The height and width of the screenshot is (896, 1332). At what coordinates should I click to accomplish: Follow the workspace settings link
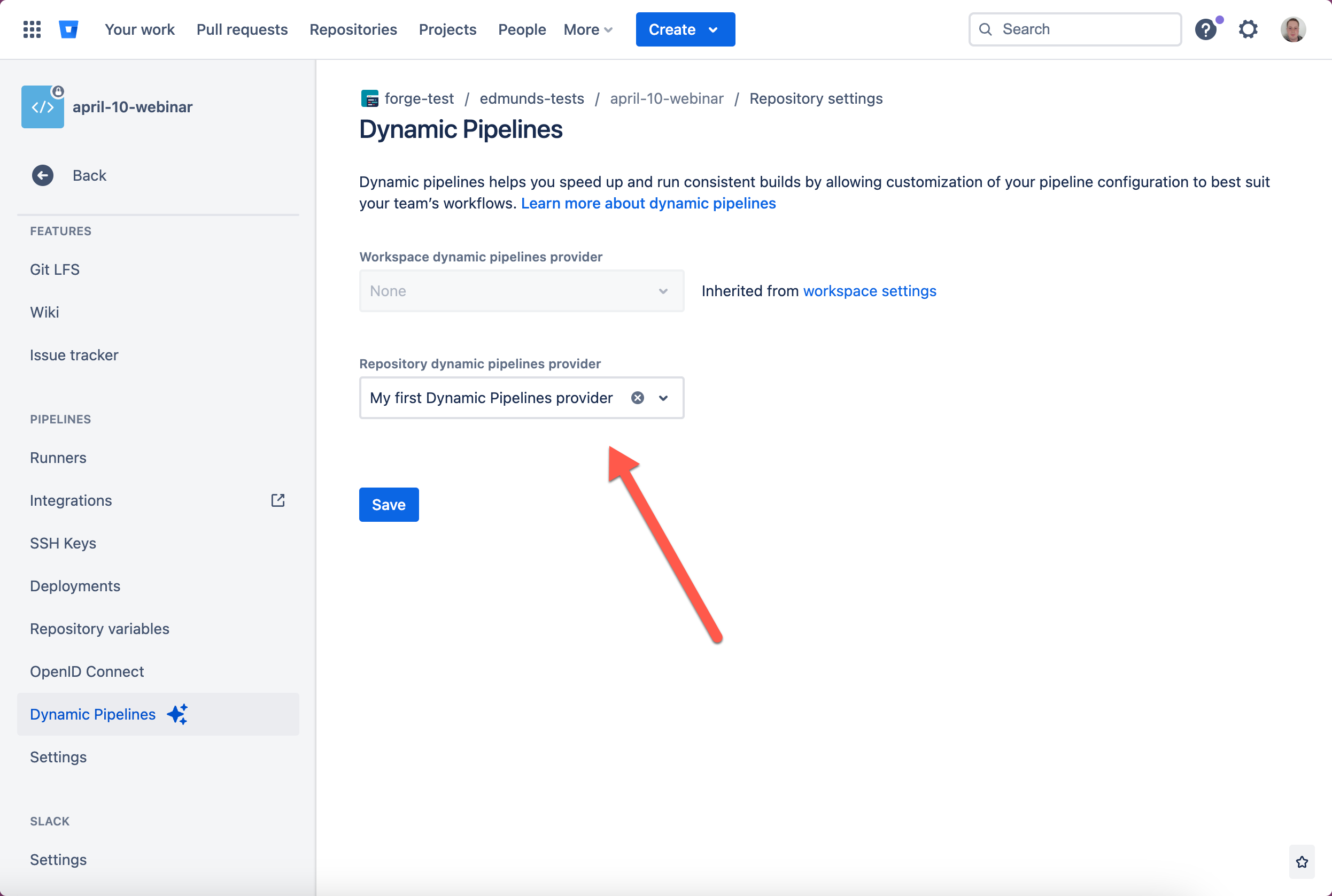(x=869, y=291)
